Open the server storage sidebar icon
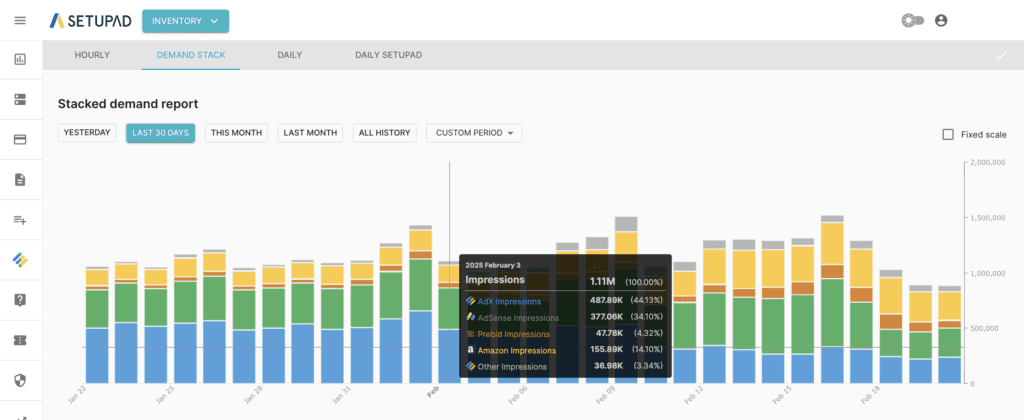The height and width of the screenshot is (420, 1024). 20,99
